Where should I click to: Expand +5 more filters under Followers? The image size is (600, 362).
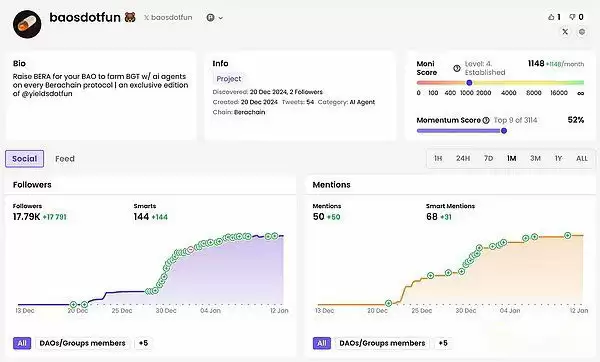(x=143, y=343)
